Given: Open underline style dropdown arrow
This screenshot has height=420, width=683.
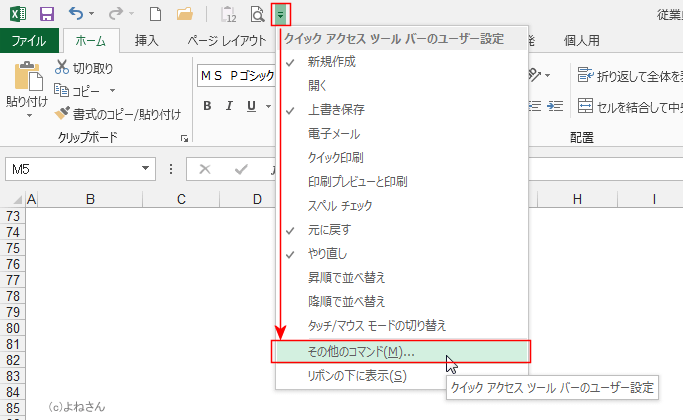Looking at the screenshot, I should (268, 106).
